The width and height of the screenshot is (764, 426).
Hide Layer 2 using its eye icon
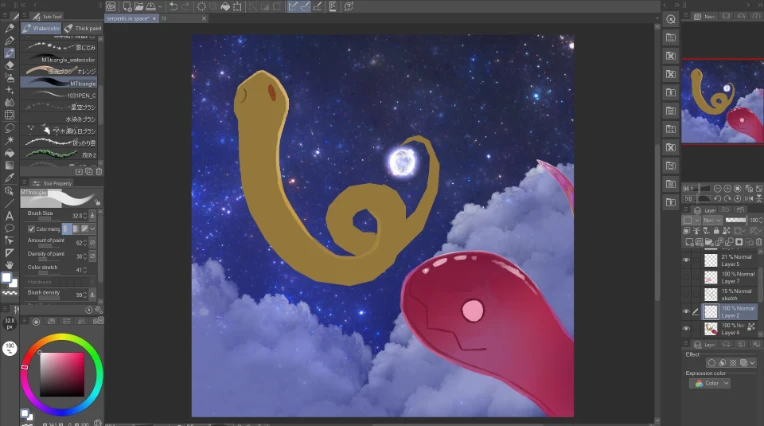click(686, 311)
